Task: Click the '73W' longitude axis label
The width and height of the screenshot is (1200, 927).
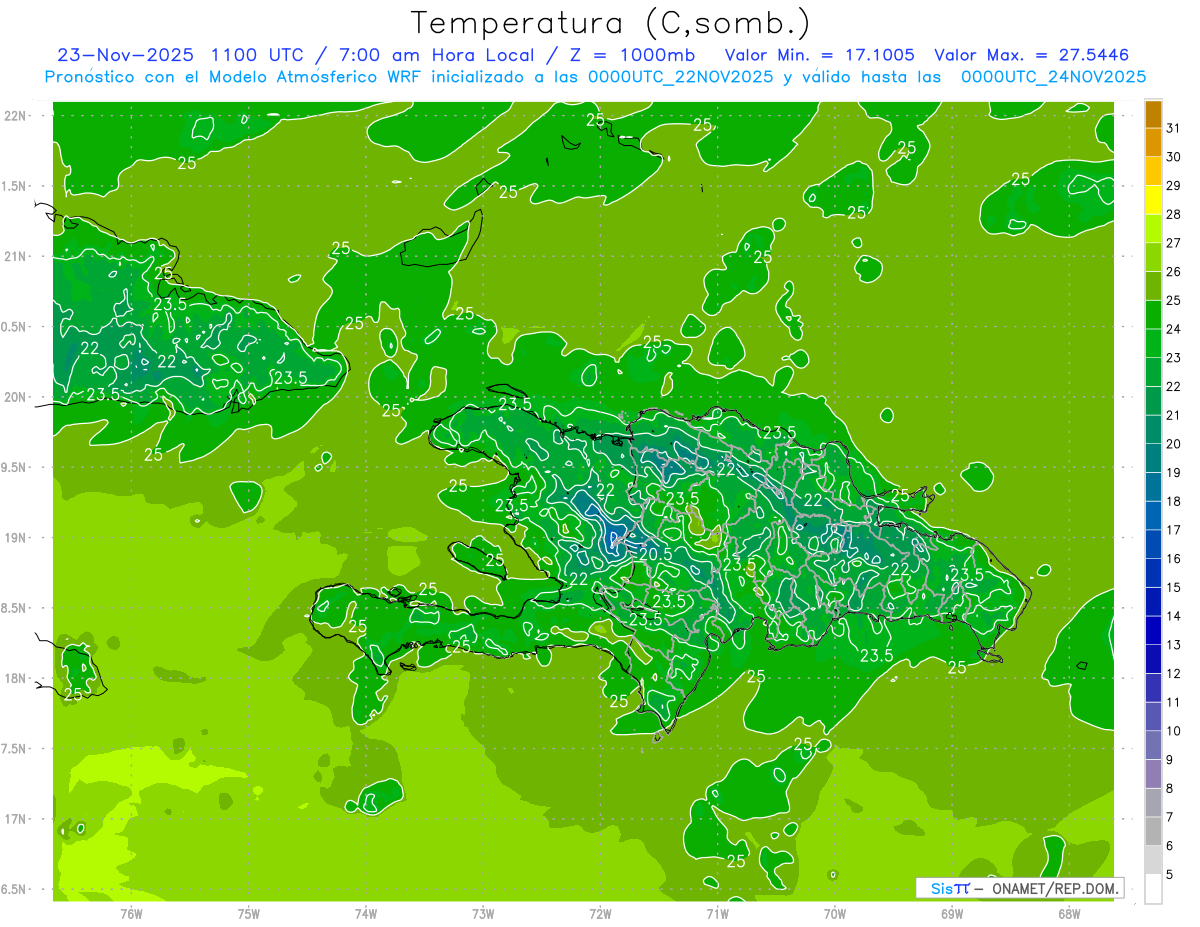Action: coord(483,913)
